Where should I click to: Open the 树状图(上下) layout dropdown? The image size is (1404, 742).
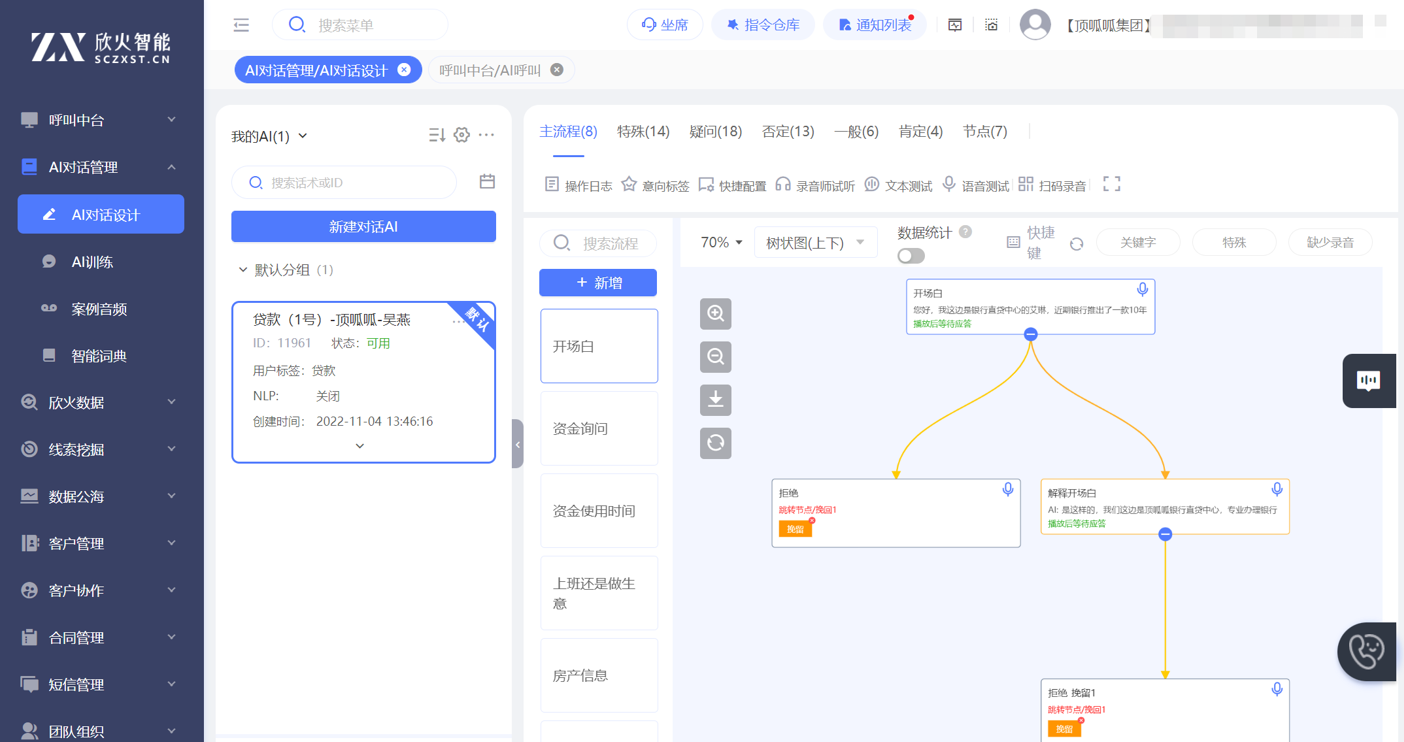[815, 242]
